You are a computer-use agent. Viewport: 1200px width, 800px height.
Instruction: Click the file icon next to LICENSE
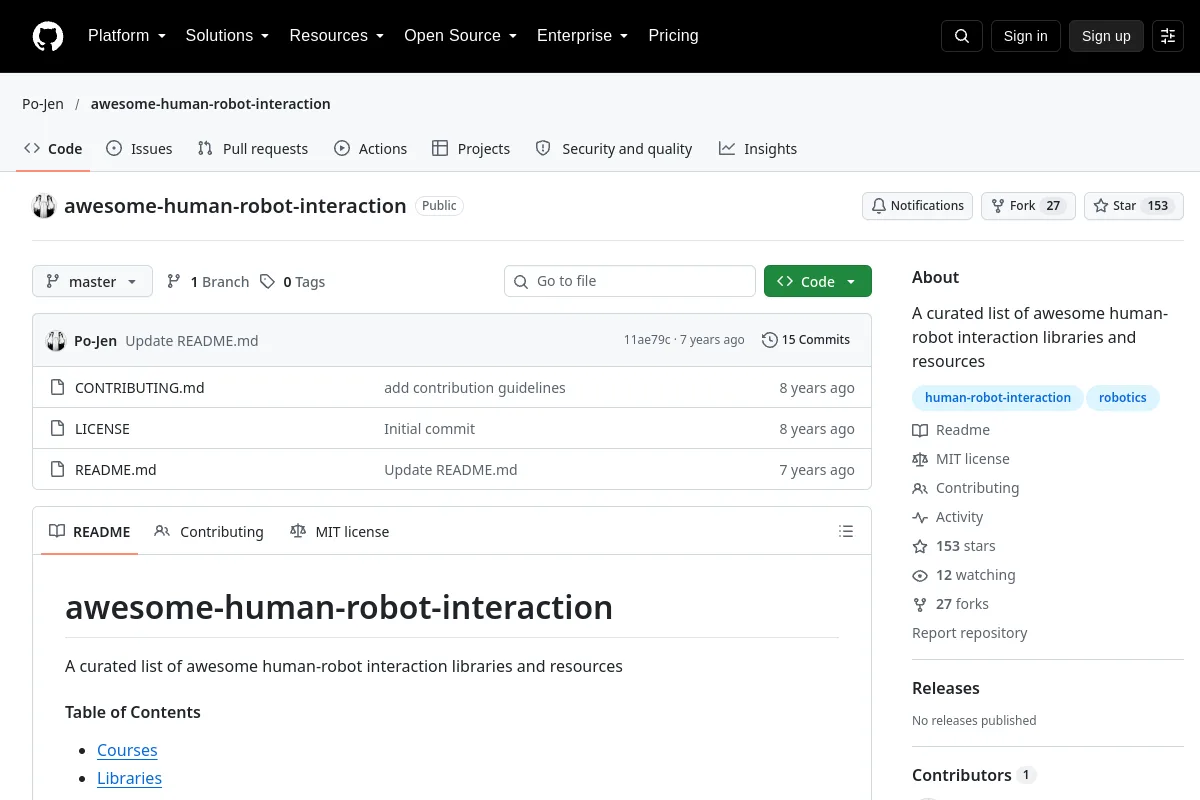click(57, 428)
